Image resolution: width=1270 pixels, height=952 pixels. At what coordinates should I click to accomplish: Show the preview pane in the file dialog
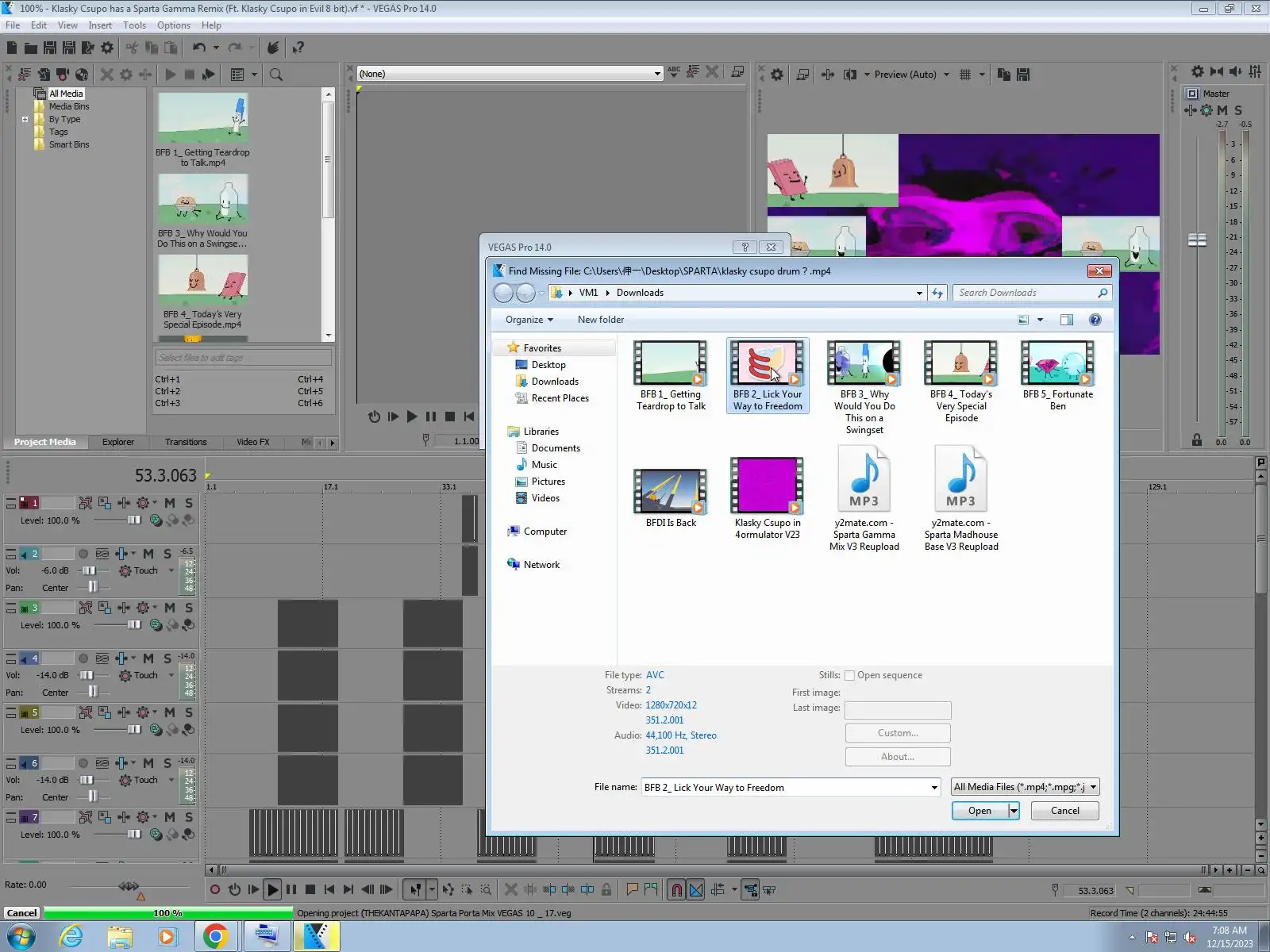pos(1067,320)
